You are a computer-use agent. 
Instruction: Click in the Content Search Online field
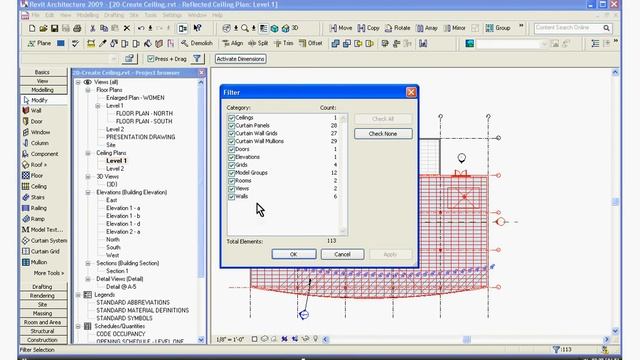[x=568, y=28]
